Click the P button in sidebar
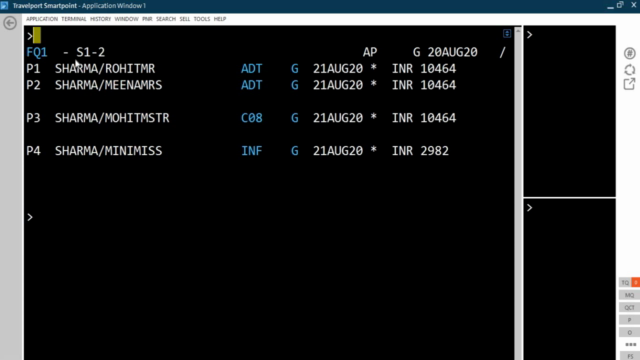640x360 pixels. 629,320
